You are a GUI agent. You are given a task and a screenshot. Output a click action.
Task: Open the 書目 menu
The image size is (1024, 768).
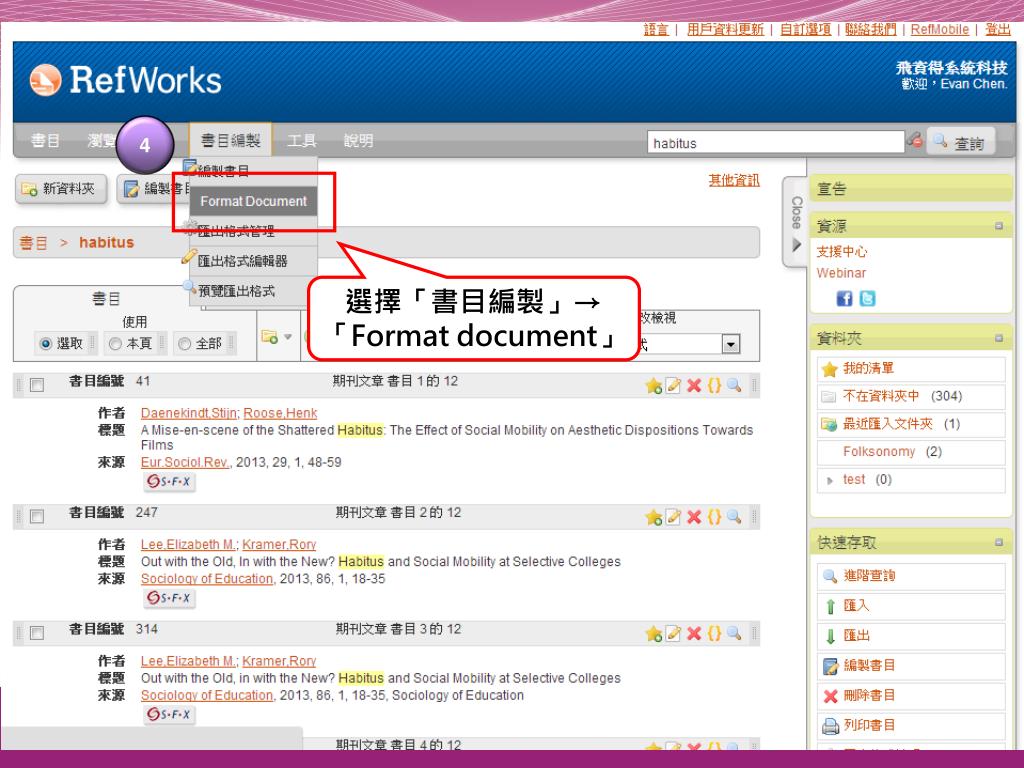point(45,140)
